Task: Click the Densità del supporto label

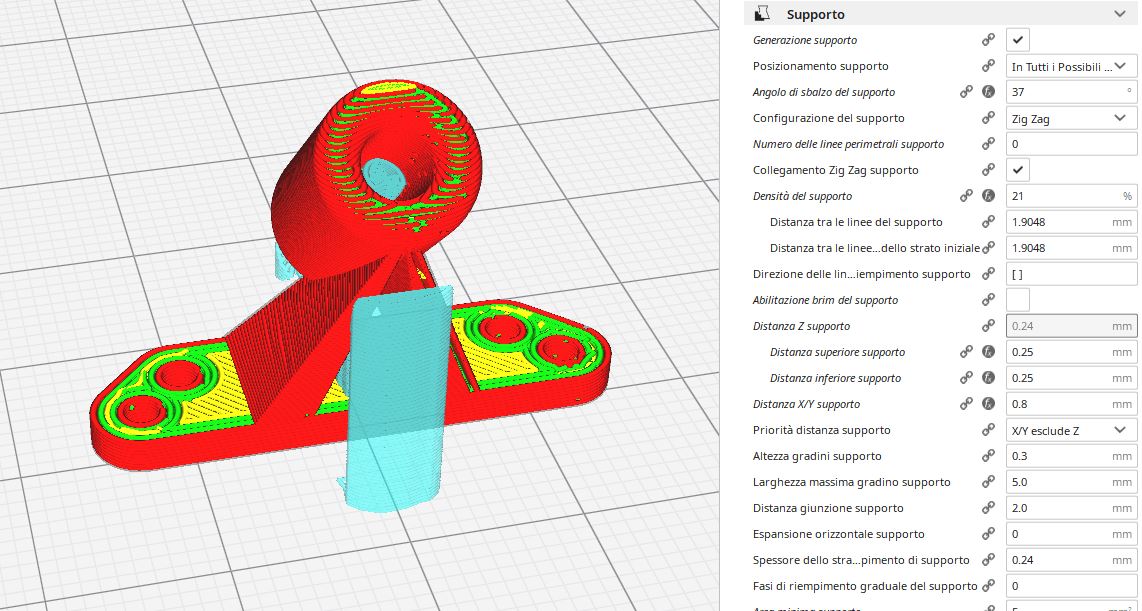Action: 803,196
